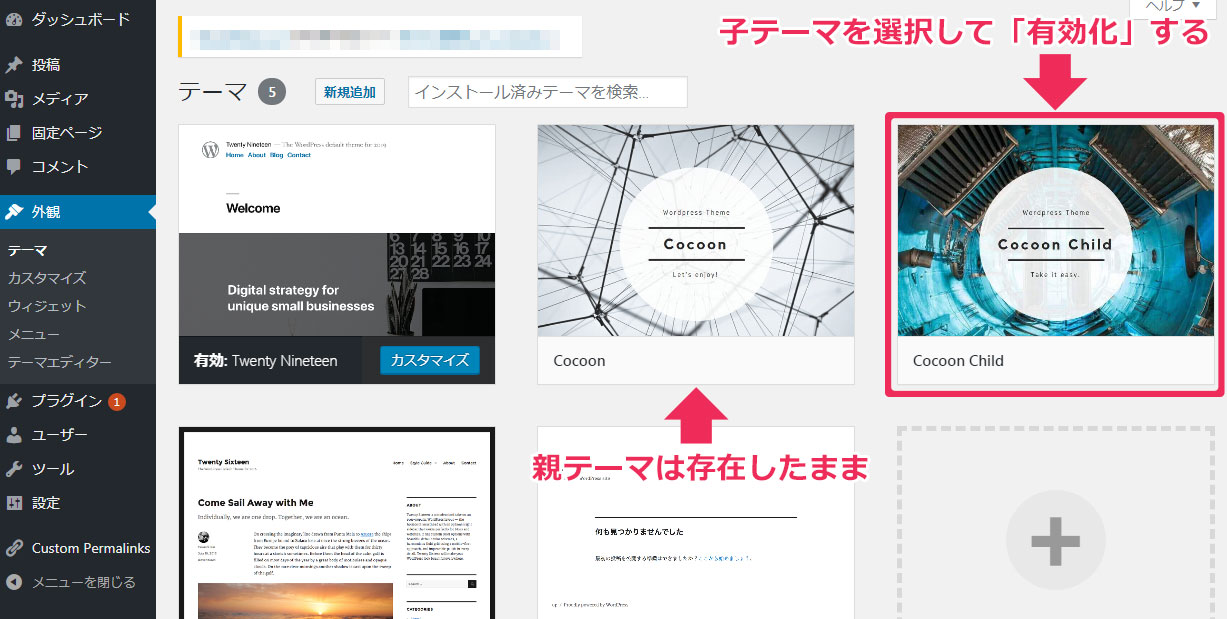Open カスタマイズ in the Appearance submenu

coord(47,278)
